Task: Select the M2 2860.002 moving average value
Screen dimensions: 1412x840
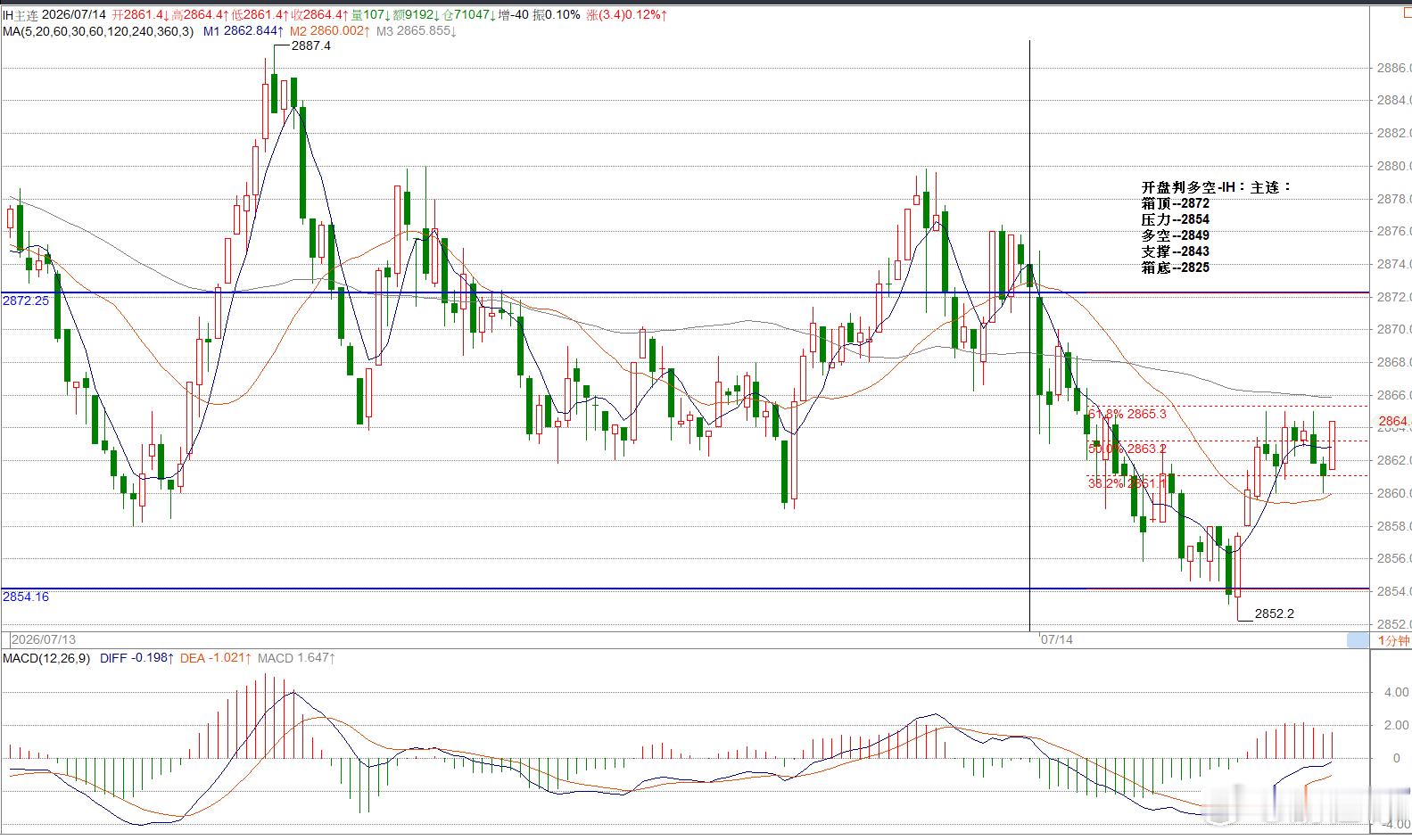Action: 330,31
